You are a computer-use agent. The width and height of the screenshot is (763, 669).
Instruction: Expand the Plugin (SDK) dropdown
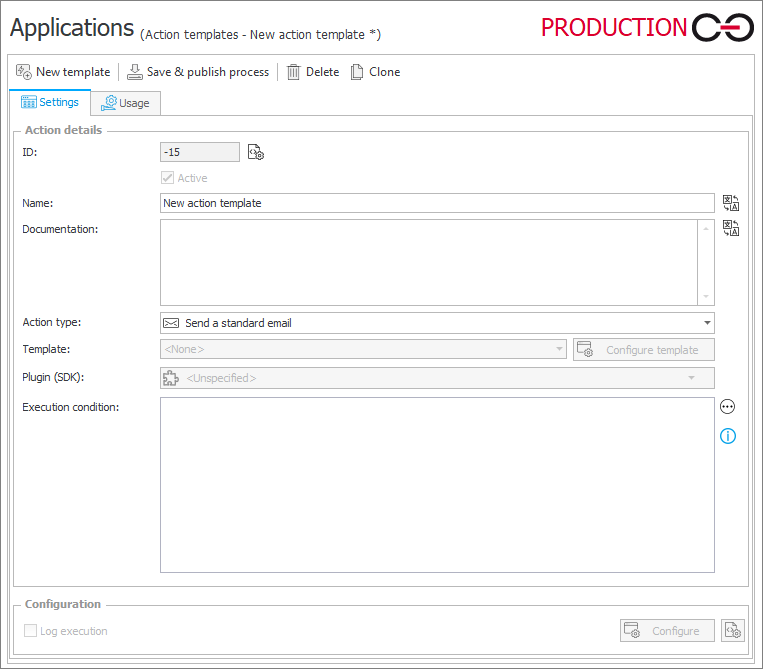pos(437,378)
